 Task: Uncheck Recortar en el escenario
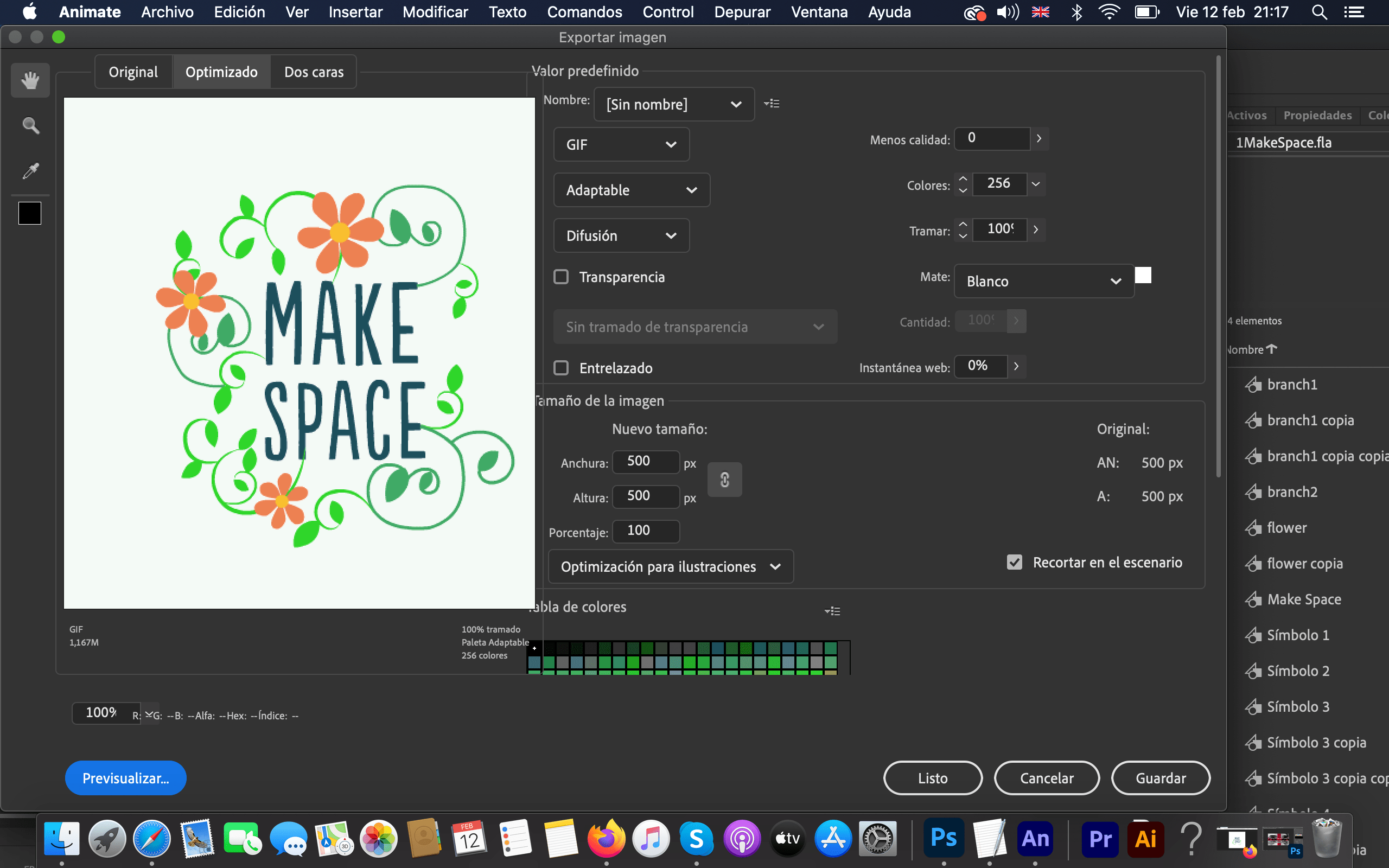click(x=1015, y=562)
